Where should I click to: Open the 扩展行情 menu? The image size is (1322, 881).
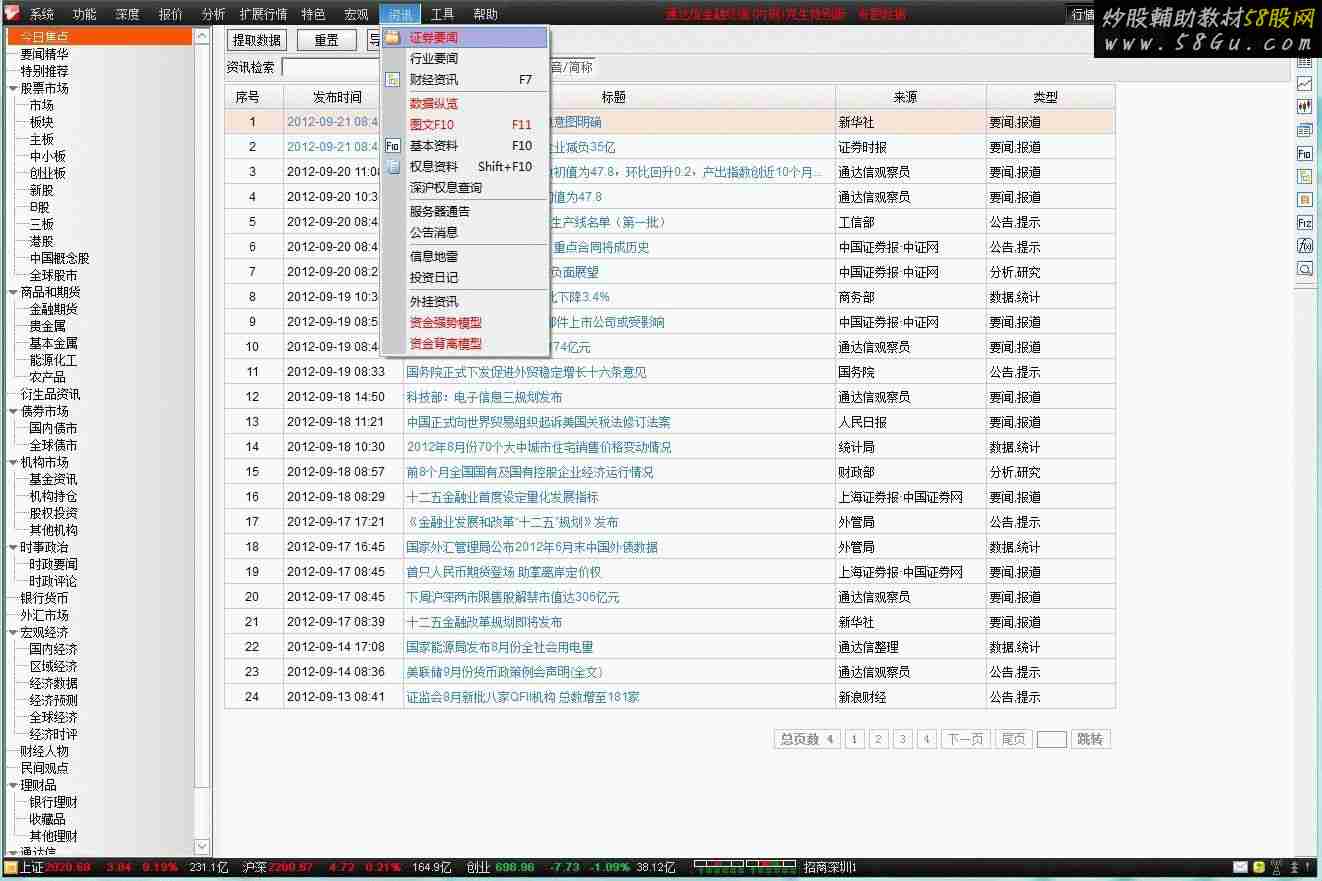click(x=263, y=14)
